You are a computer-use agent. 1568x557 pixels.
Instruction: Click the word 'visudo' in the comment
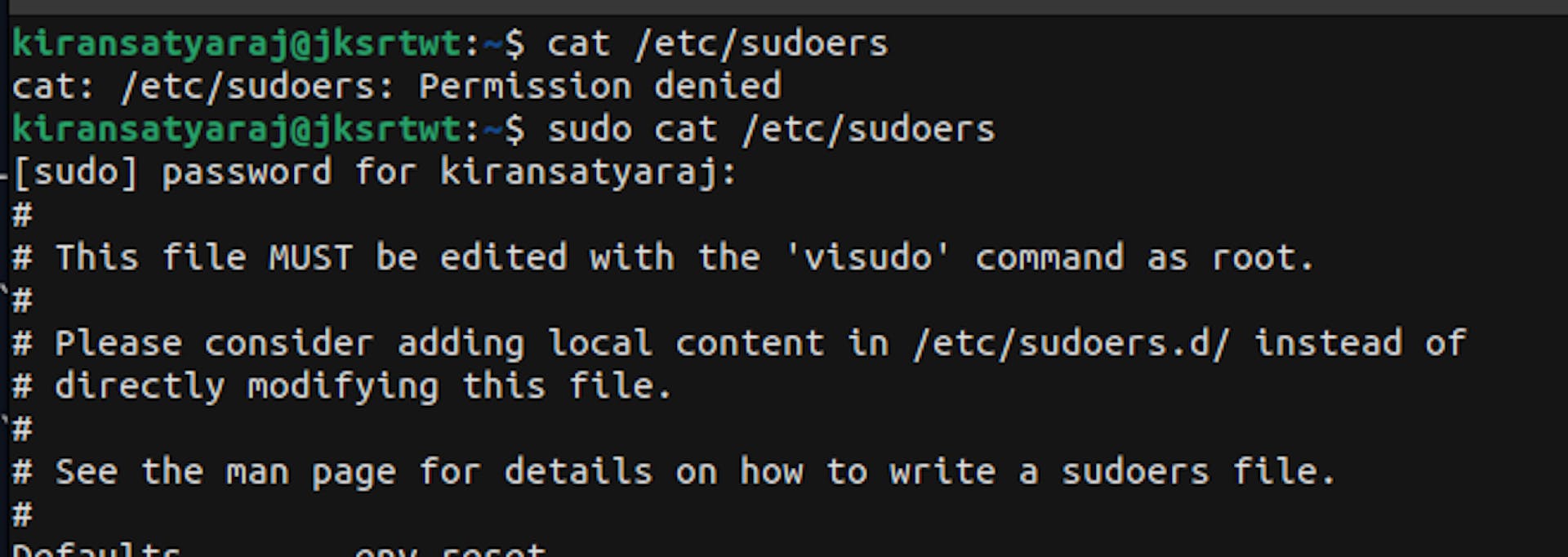pos(868,257)
